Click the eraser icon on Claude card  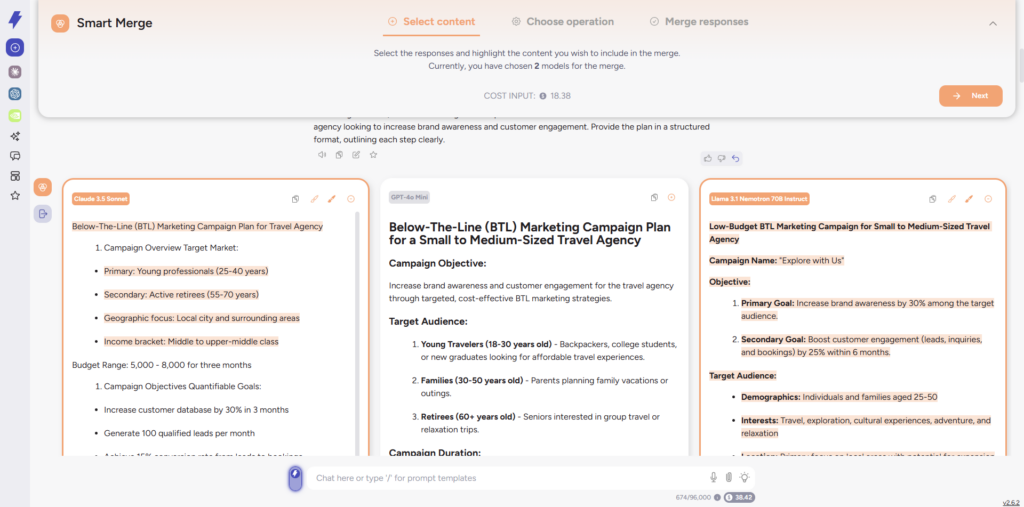(314, 199)
